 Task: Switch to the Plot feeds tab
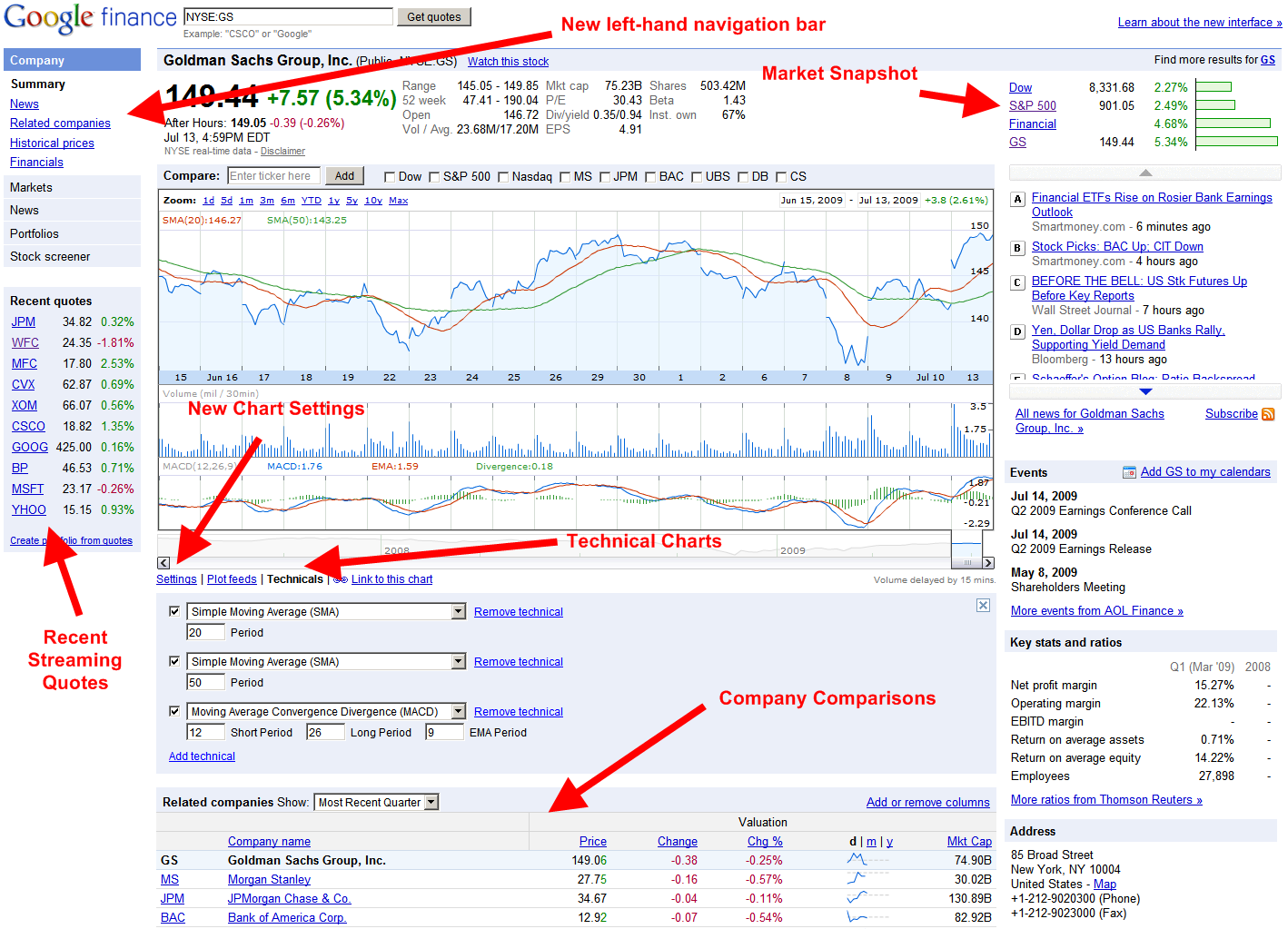(232, 579)
